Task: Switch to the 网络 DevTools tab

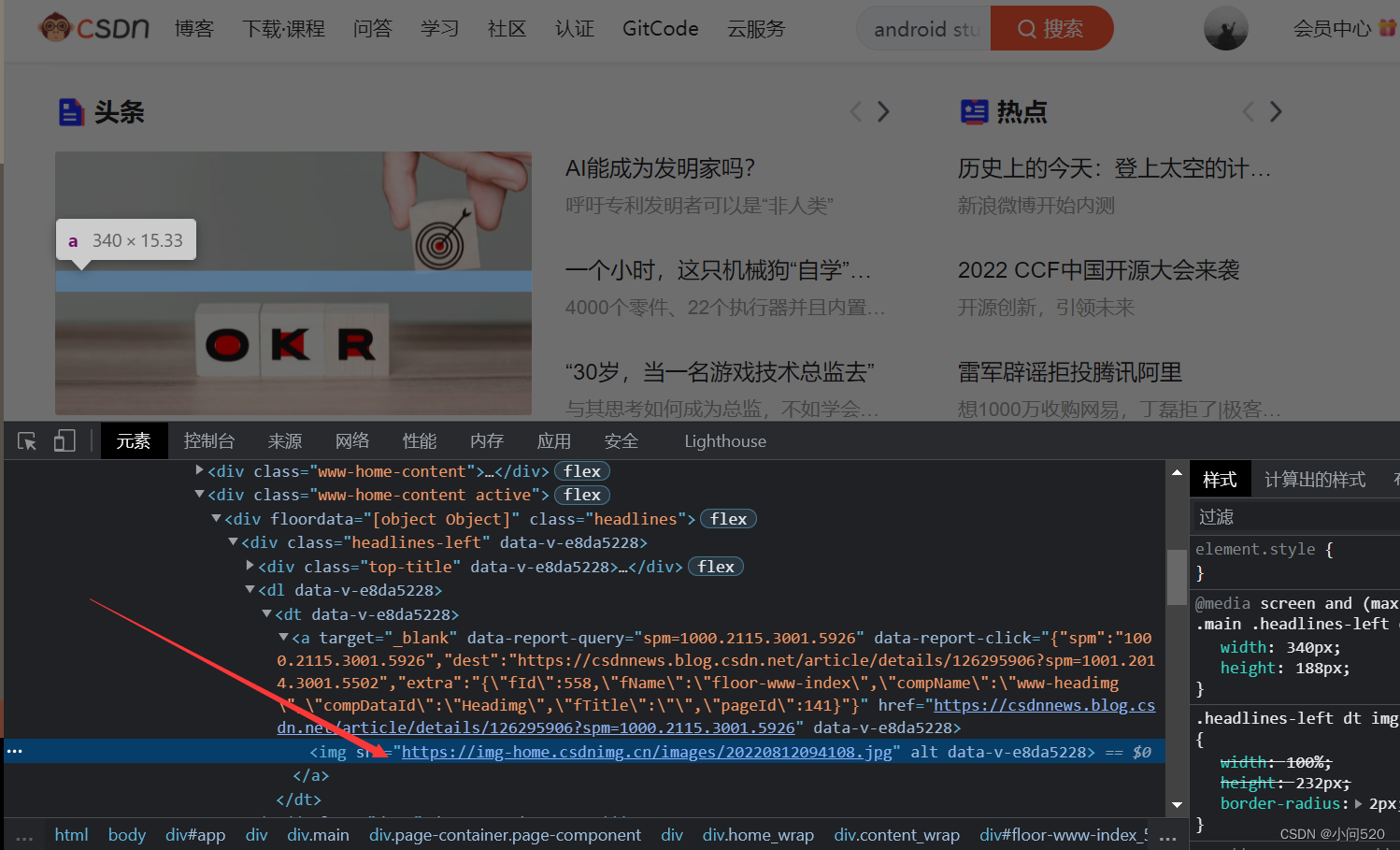Action: pos(352,441)
